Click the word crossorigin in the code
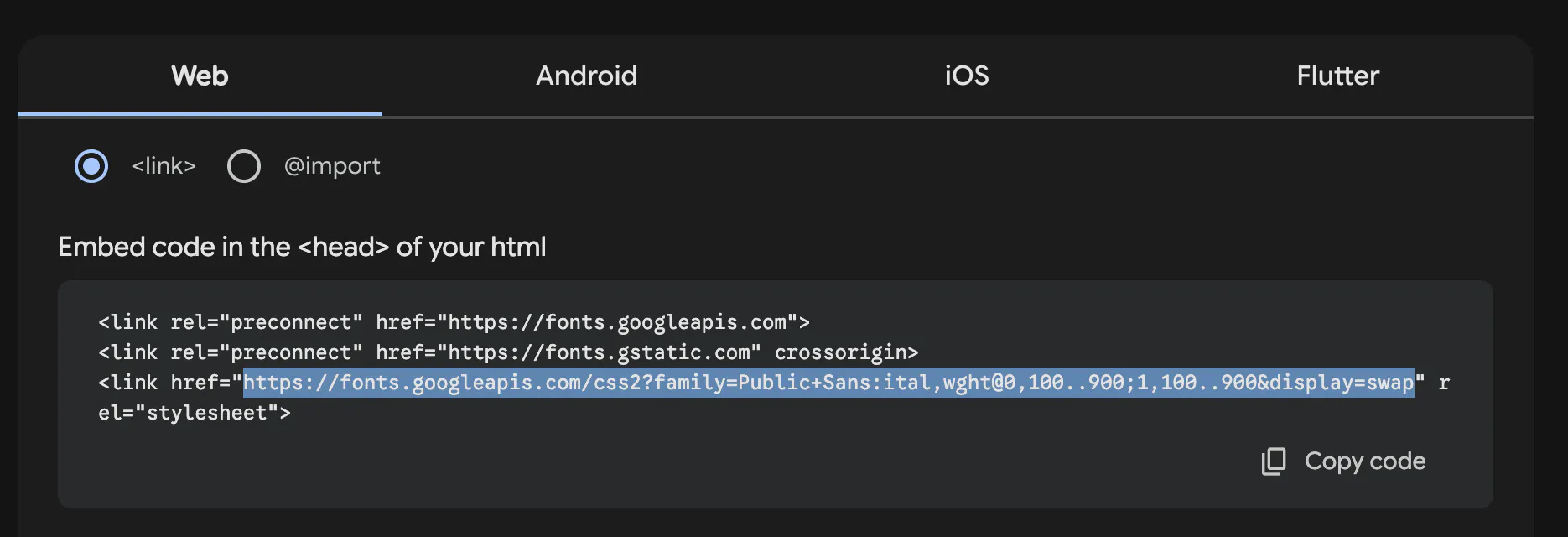This screenshot has width=1568, height=537. 846,352
